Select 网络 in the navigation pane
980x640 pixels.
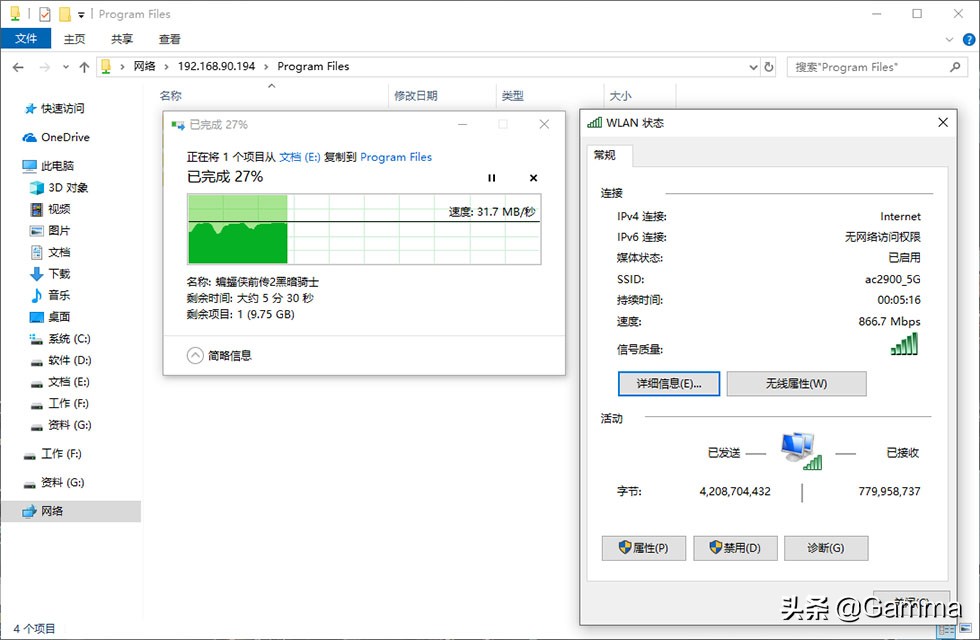tap(50, 510)
